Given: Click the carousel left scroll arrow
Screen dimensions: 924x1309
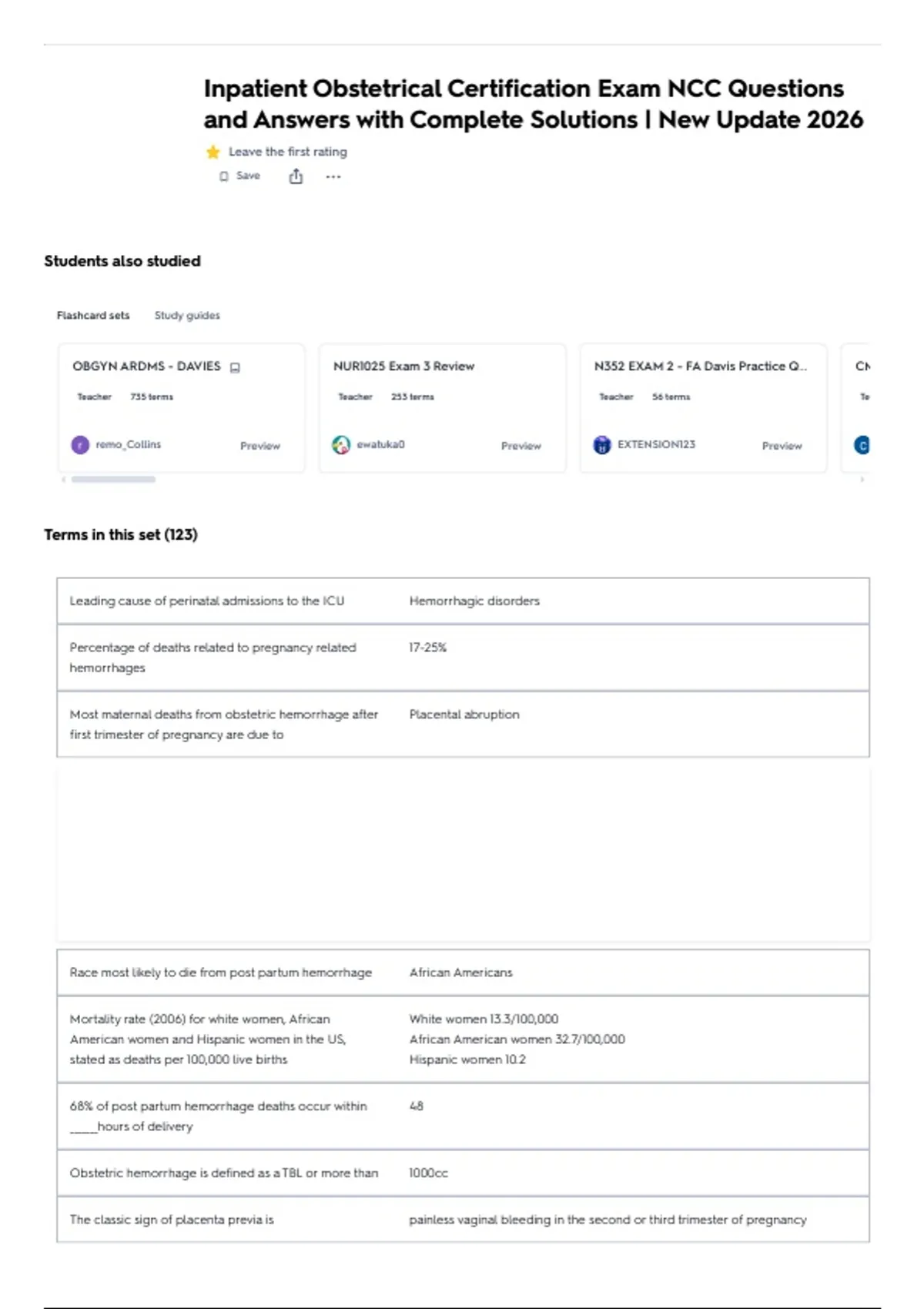Looking at the screenshot, I should (63, 480).
